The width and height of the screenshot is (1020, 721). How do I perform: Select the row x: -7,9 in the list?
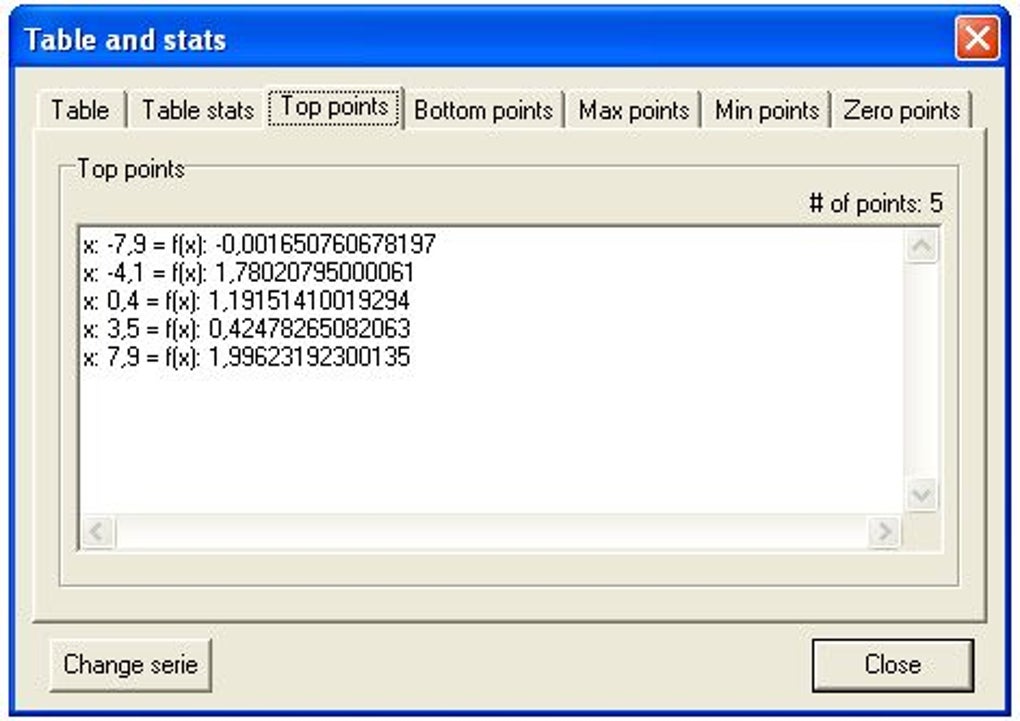click(x=259, y=245)
